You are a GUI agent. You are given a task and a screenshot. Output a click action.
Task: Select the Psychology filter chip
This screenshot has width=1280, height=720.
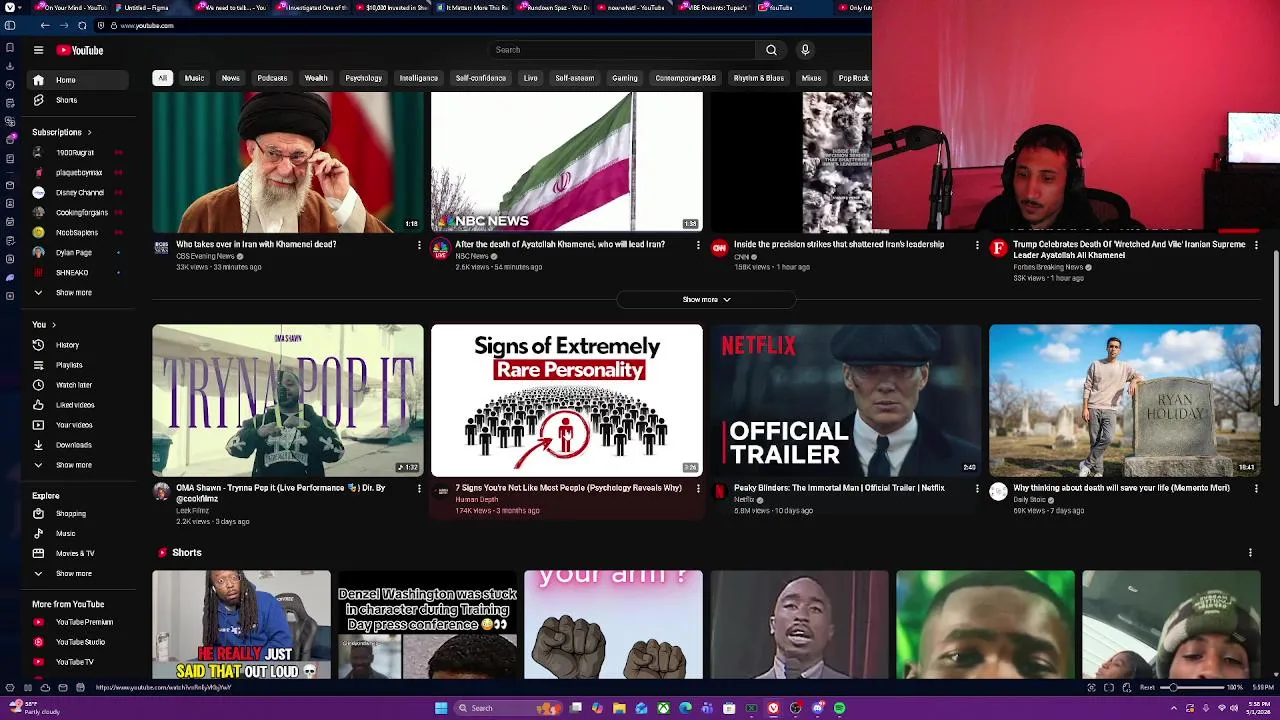[x=363, y=78]
